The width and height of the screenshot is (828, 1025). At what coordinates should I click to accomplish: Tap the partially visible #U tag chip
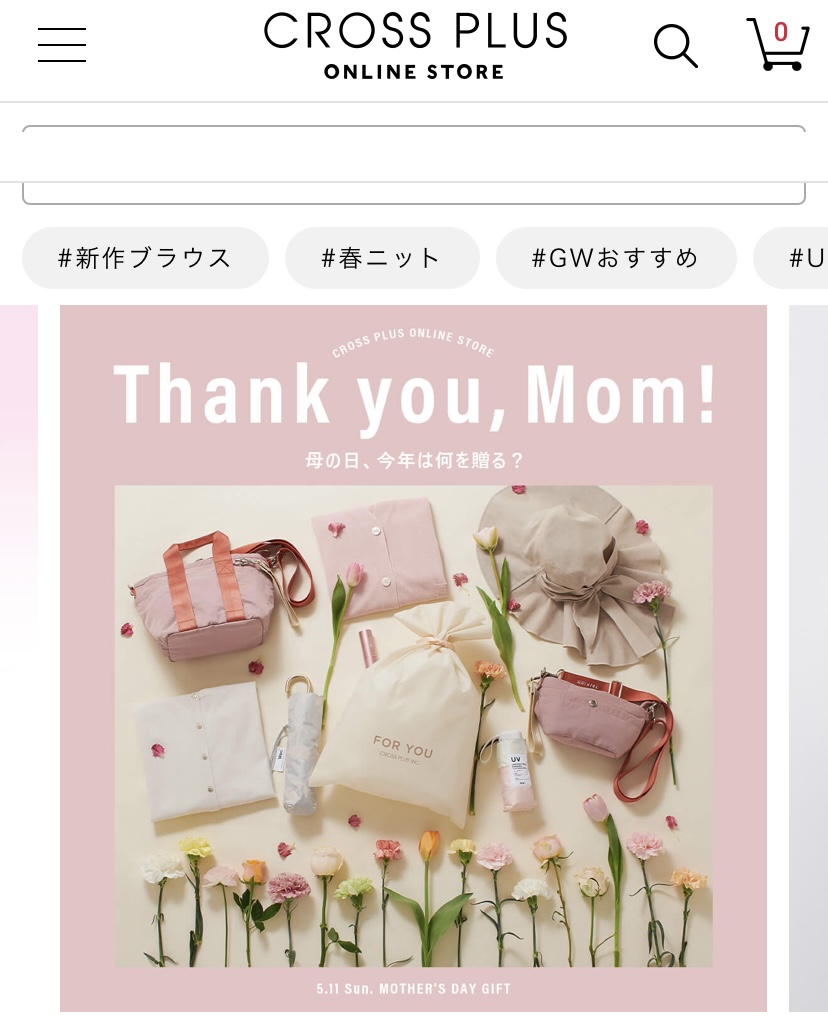click(x=791, y=258)
